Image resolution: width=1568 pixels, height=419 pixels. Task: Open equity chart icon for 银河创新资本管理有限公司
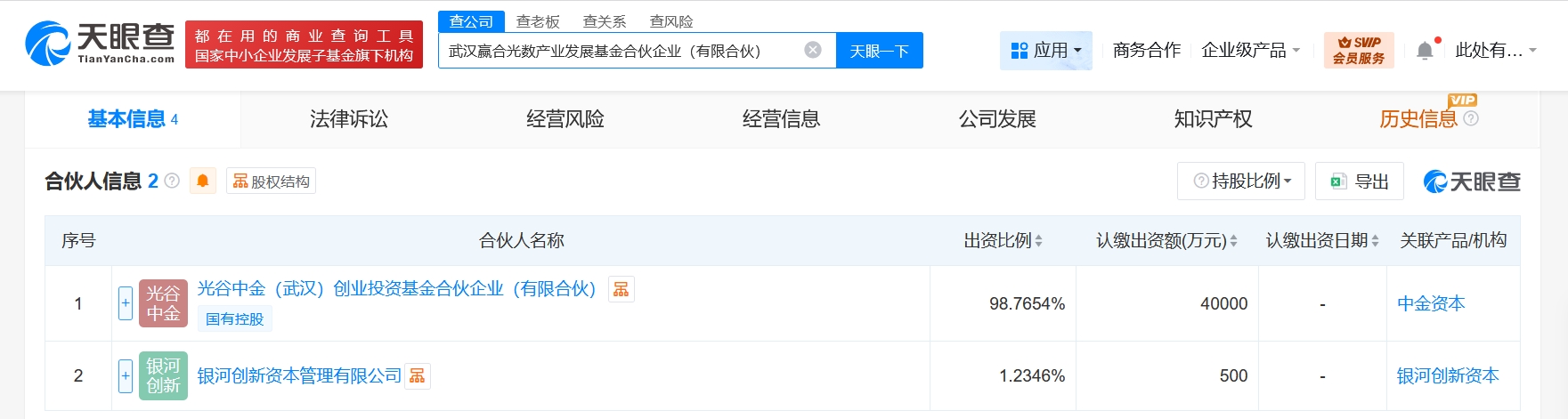[x=417, y=376]
